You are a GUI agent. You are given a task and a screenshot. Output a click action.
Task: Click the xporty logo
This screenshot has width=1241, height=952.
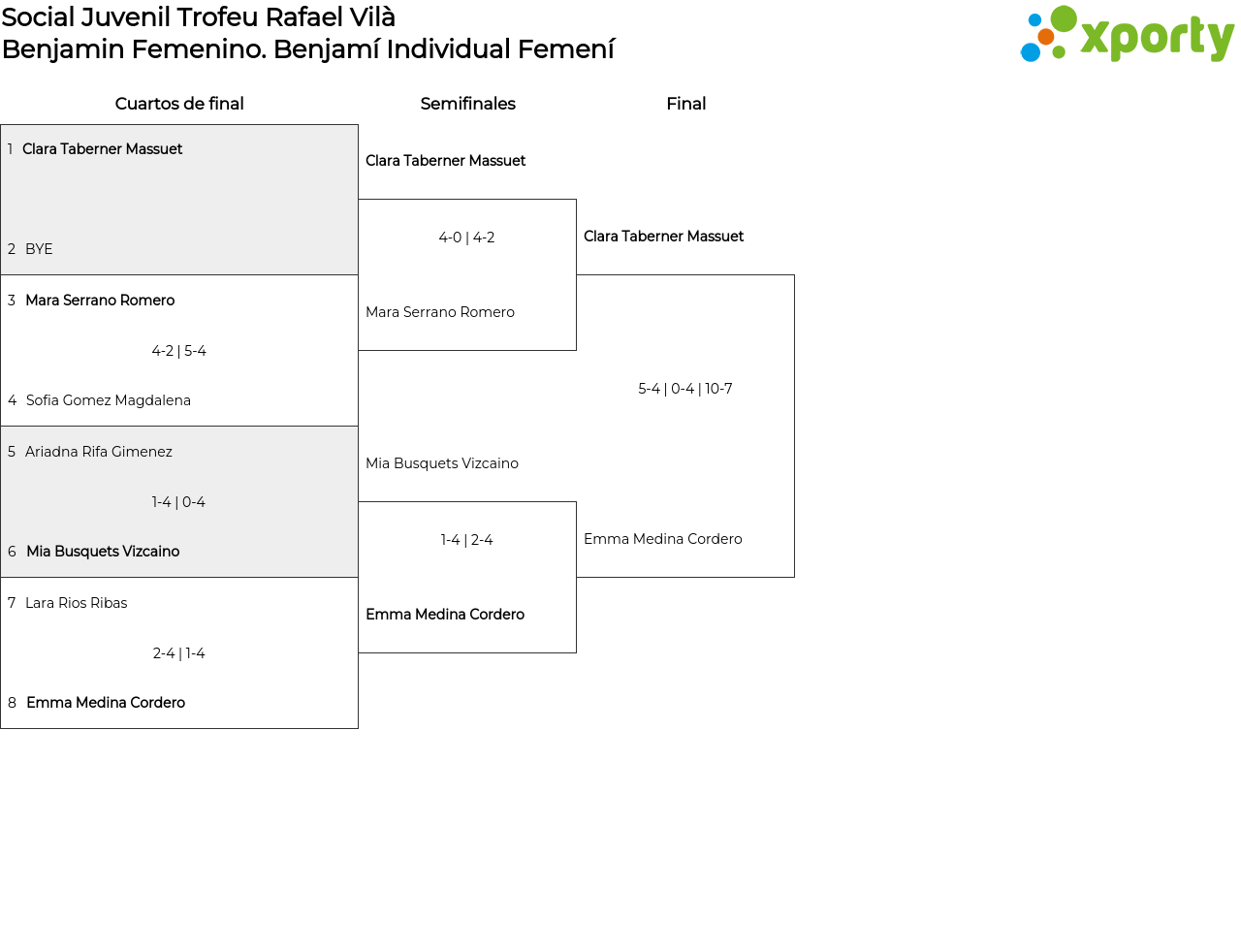pos(1127,35)
